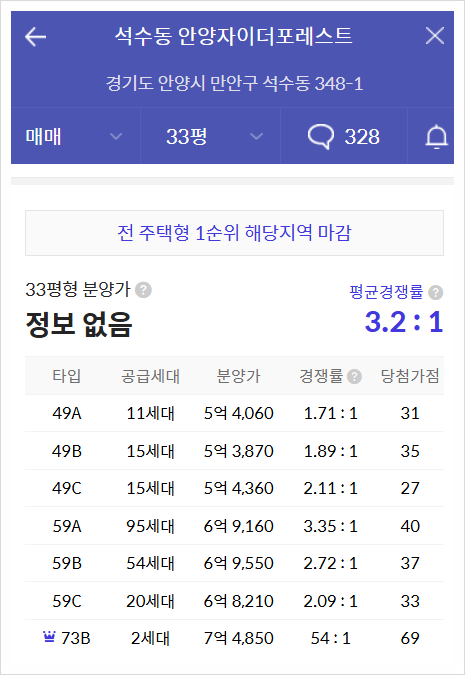
Task: Click price 5억 4,060
Action: coord(239,413)
